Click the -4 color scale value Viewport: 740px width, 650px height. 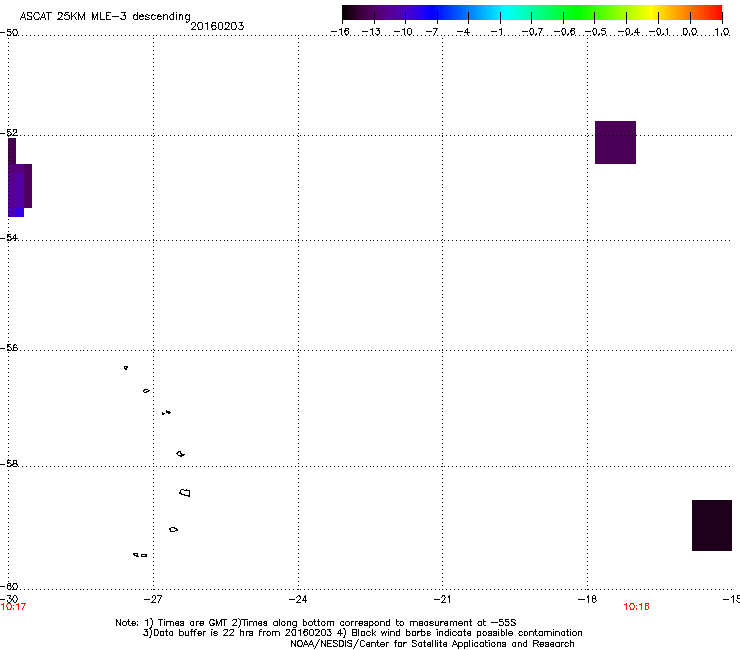(463, 32)
